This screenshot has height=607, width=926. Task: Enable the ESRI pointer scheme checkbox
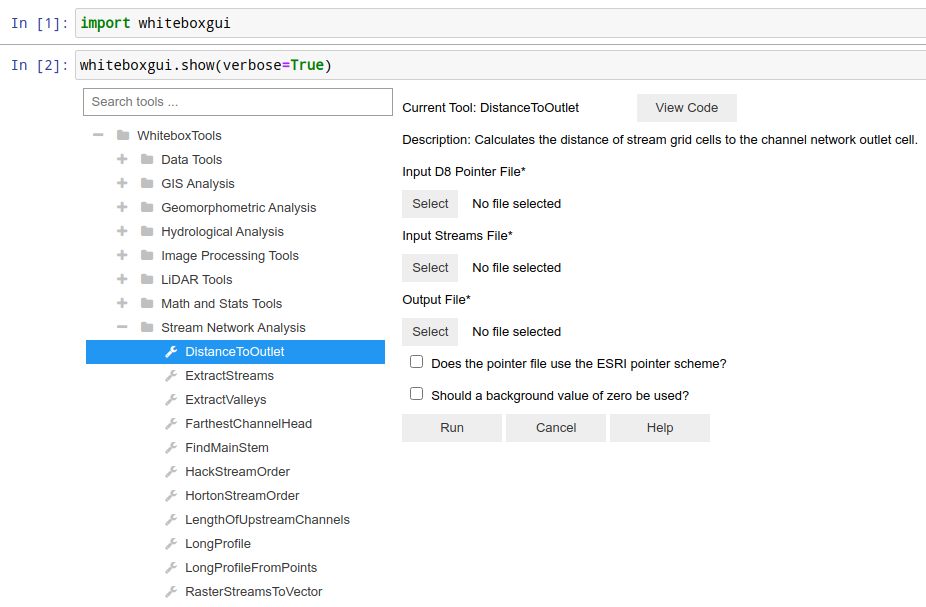click(417, 362)
